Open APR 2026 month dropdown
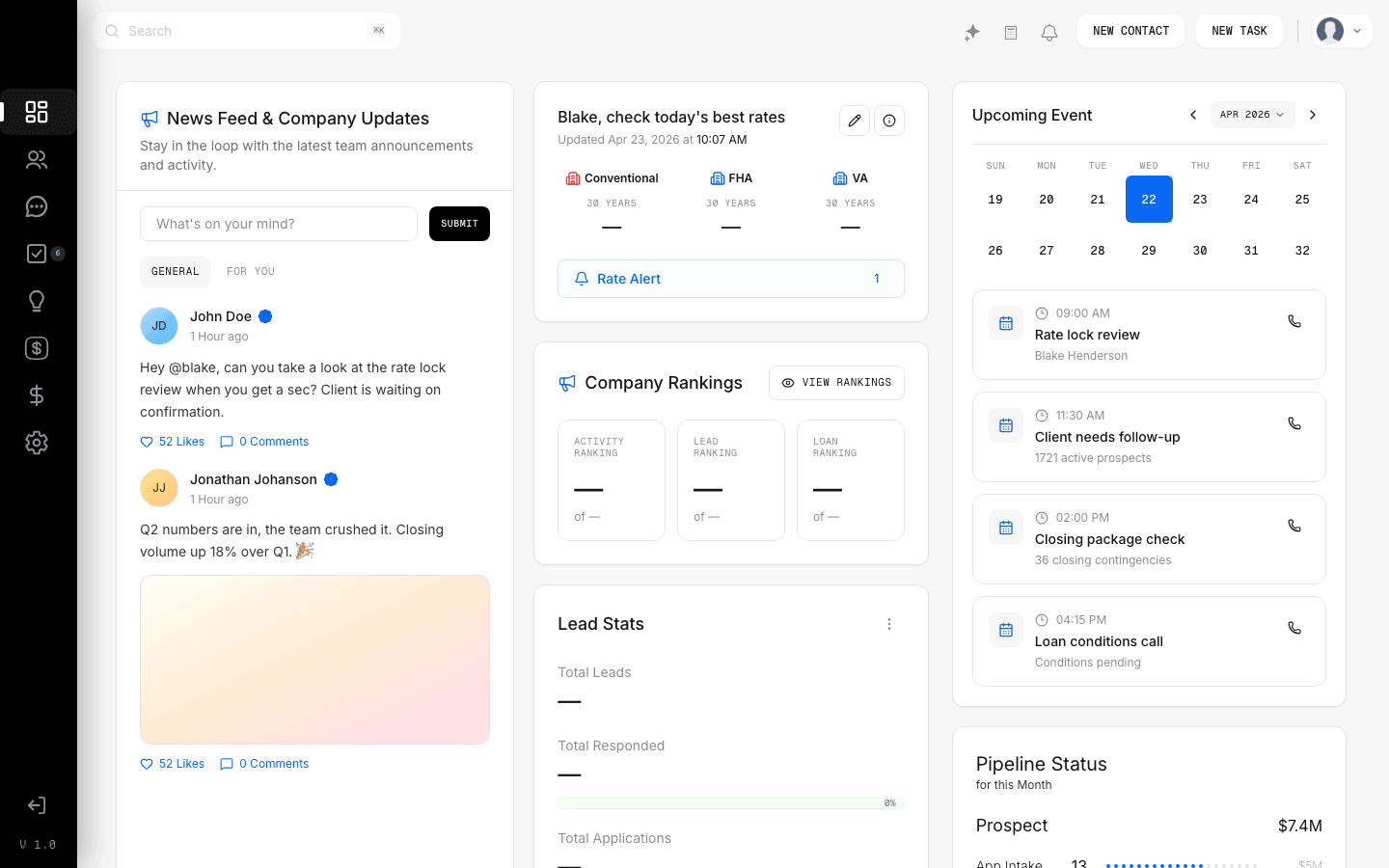The height and width of the screenshot is (868, 1389). [x=1252, y=115]
